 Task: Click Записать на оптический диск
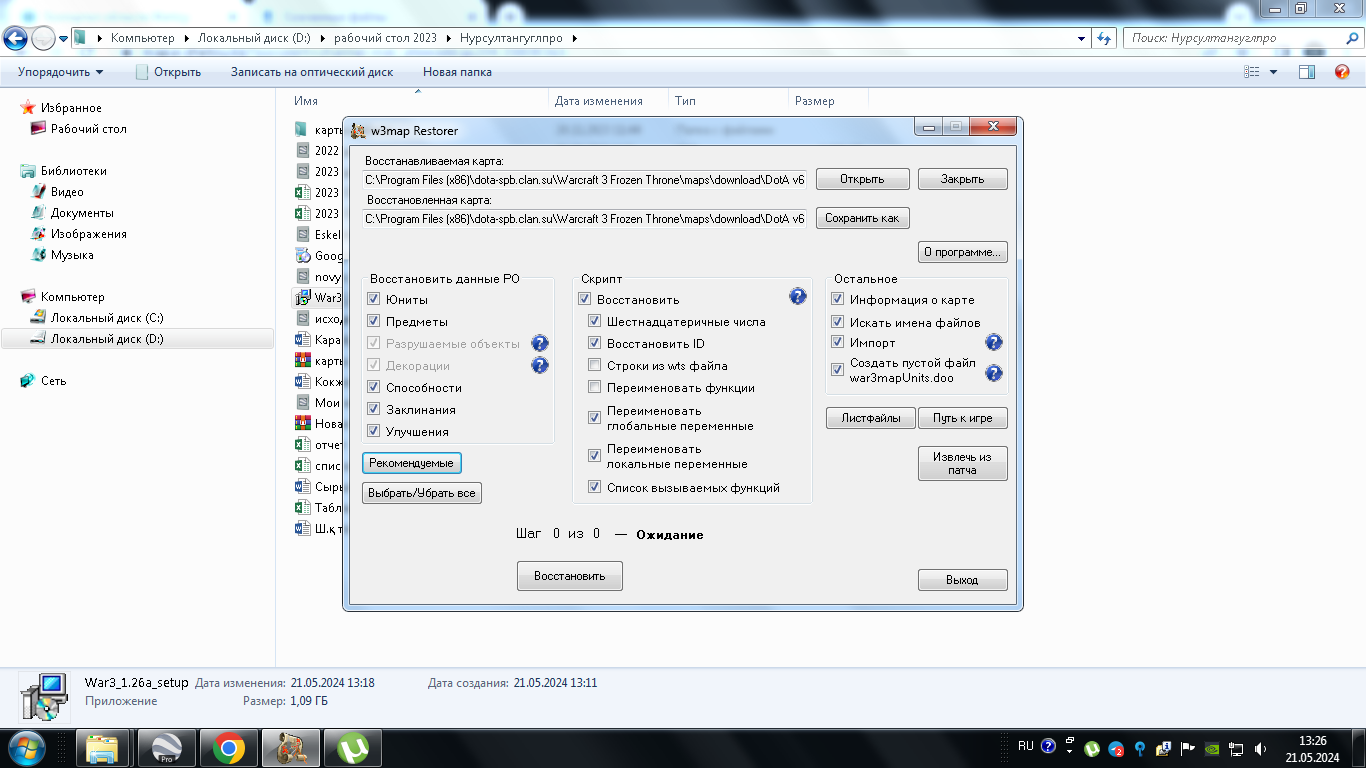click(x=312, y=72)
